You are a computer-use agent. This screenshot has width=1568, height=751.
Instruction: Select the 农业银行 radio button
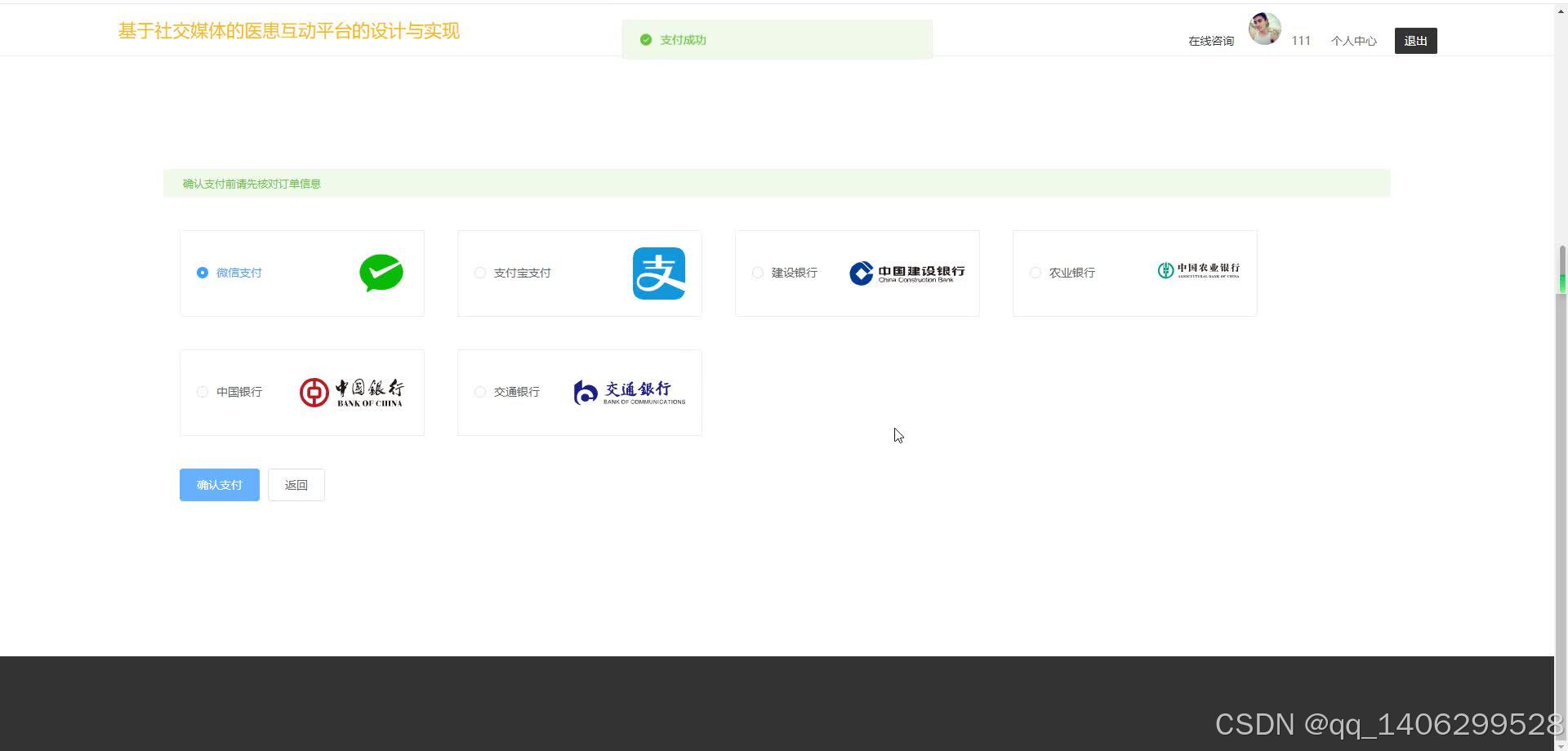[1036, 273]
